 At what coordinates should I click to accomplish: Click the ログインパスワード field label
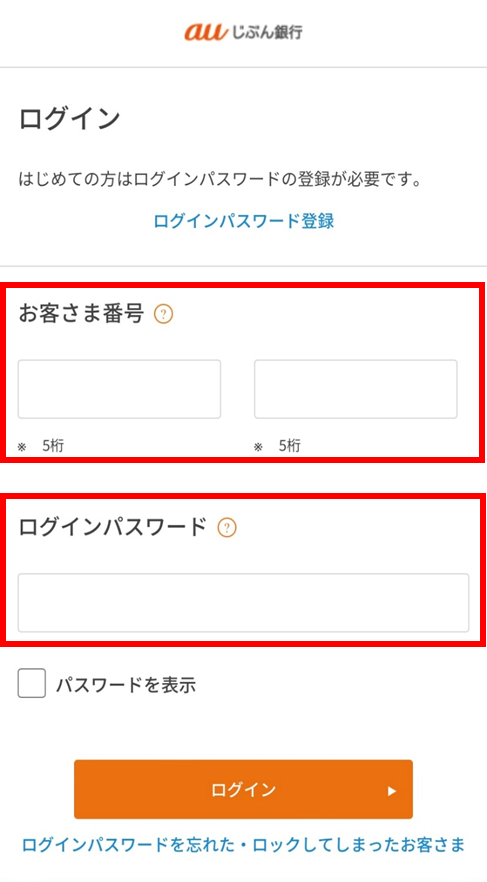pyautogui.click(x=113, y=527)
